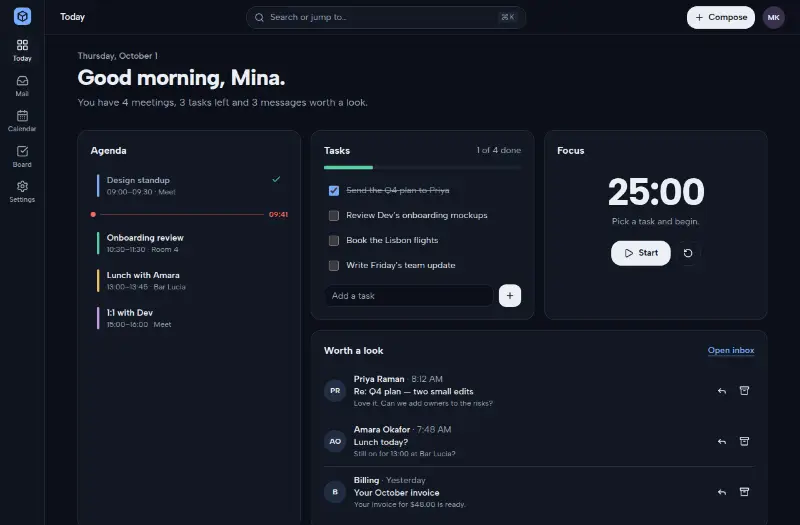Image resolution: width=800 pixels, height=525 pixels.
Task: Click the tasks progress bar
Action: pyautogui.click(x=422, y=167)
